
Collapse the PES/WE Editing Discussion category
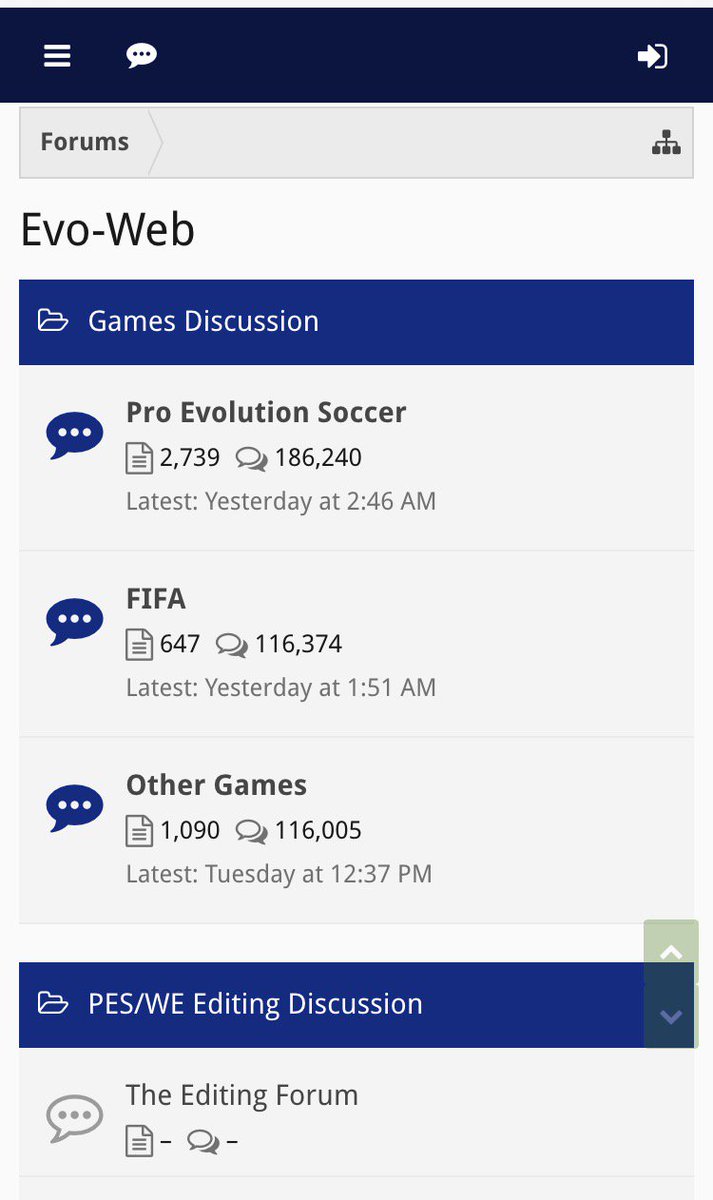(x=53, y=1004)
